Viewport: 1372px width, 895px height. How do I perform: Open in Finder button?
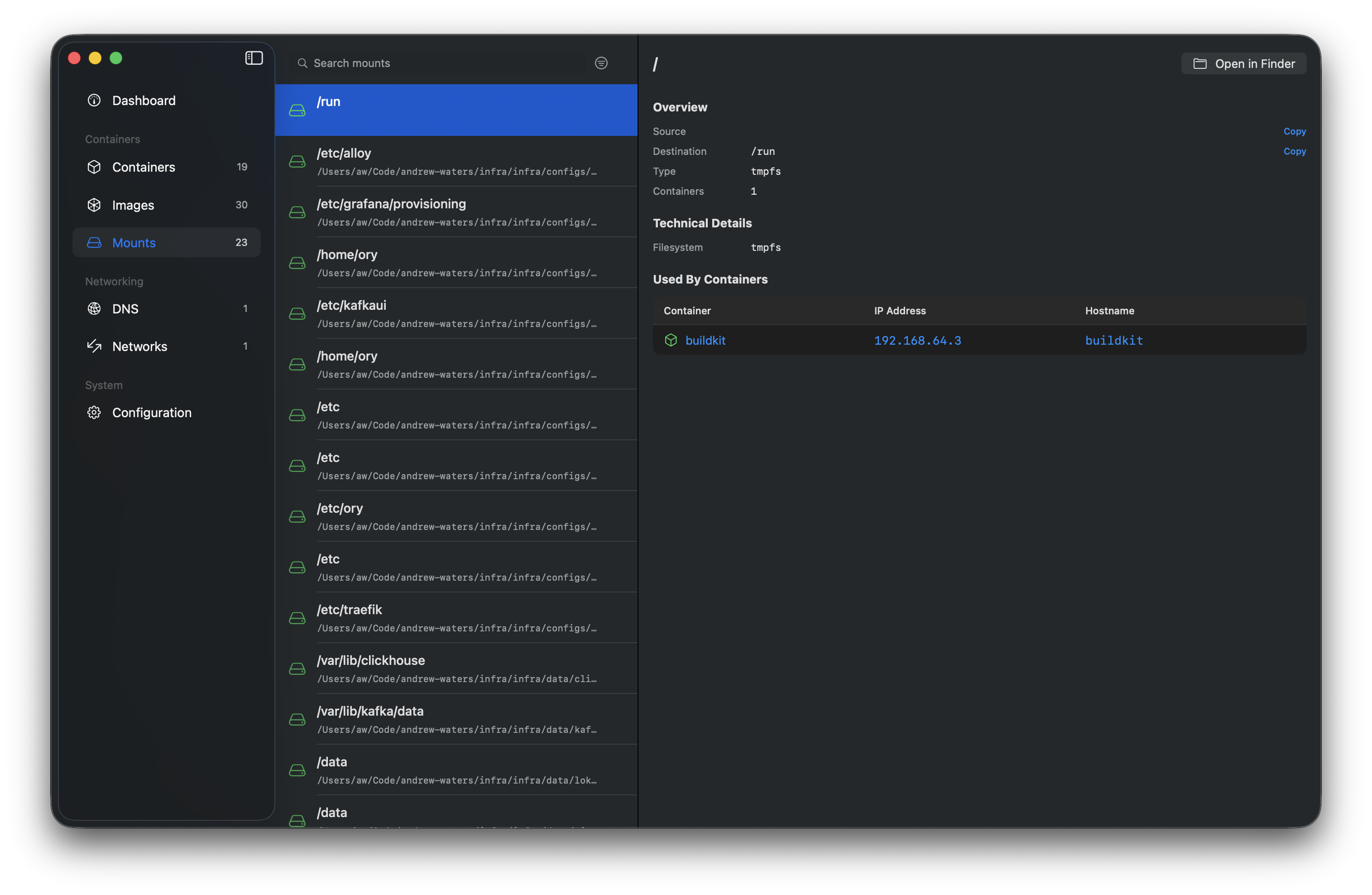[1243, 63]
